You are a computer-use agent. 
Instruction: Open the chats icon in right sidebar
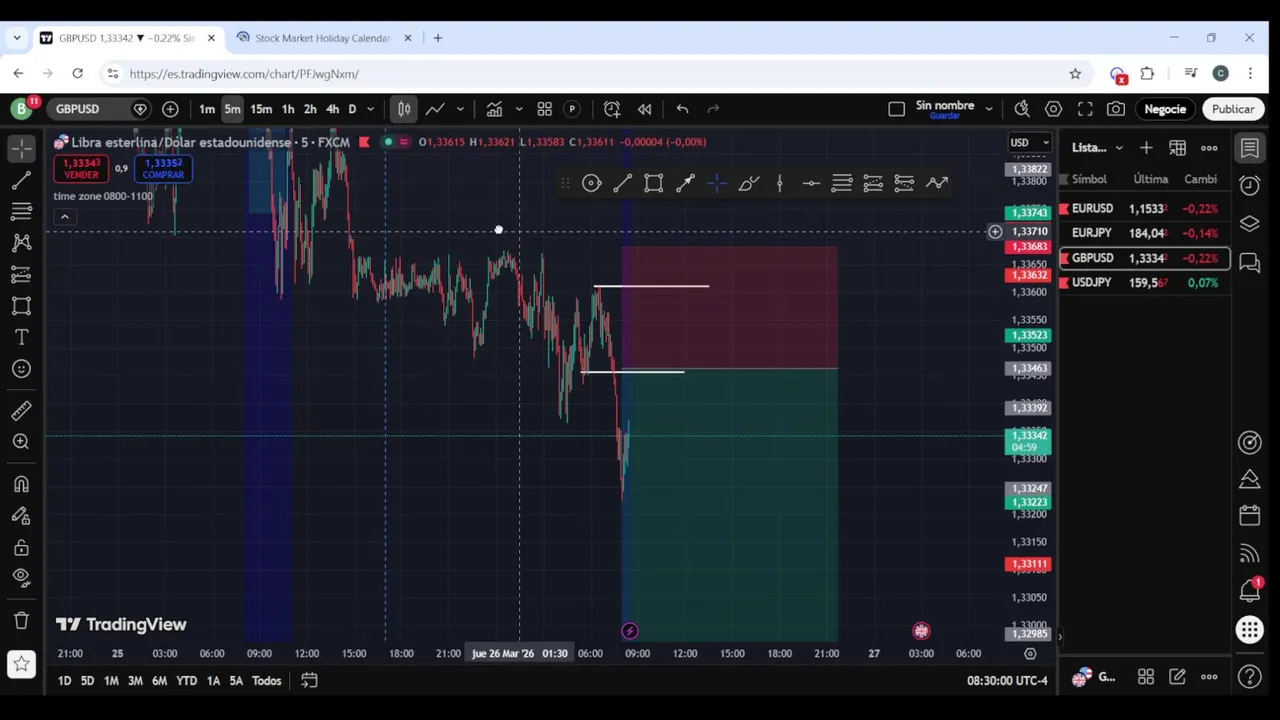(1249, 262)
